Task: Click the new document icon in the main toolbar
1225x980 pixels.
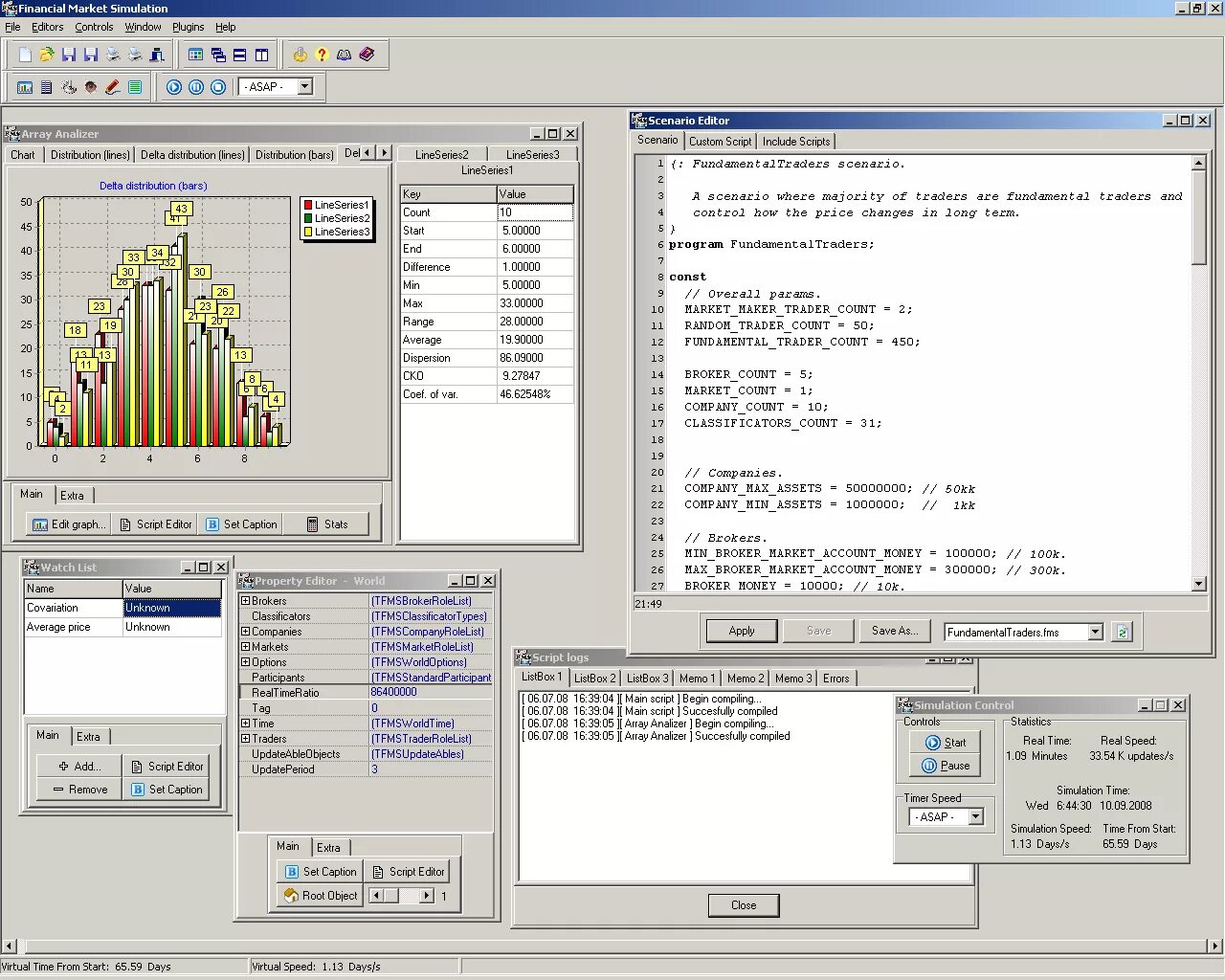Action: tap(26, 55)
